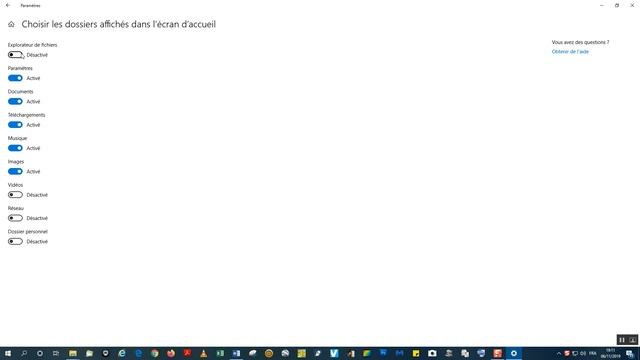Launch Microsoft Edge from taskbar
The width and height of the screenshot is (640, 360).
pyautogui.click(x=138, y=353)
